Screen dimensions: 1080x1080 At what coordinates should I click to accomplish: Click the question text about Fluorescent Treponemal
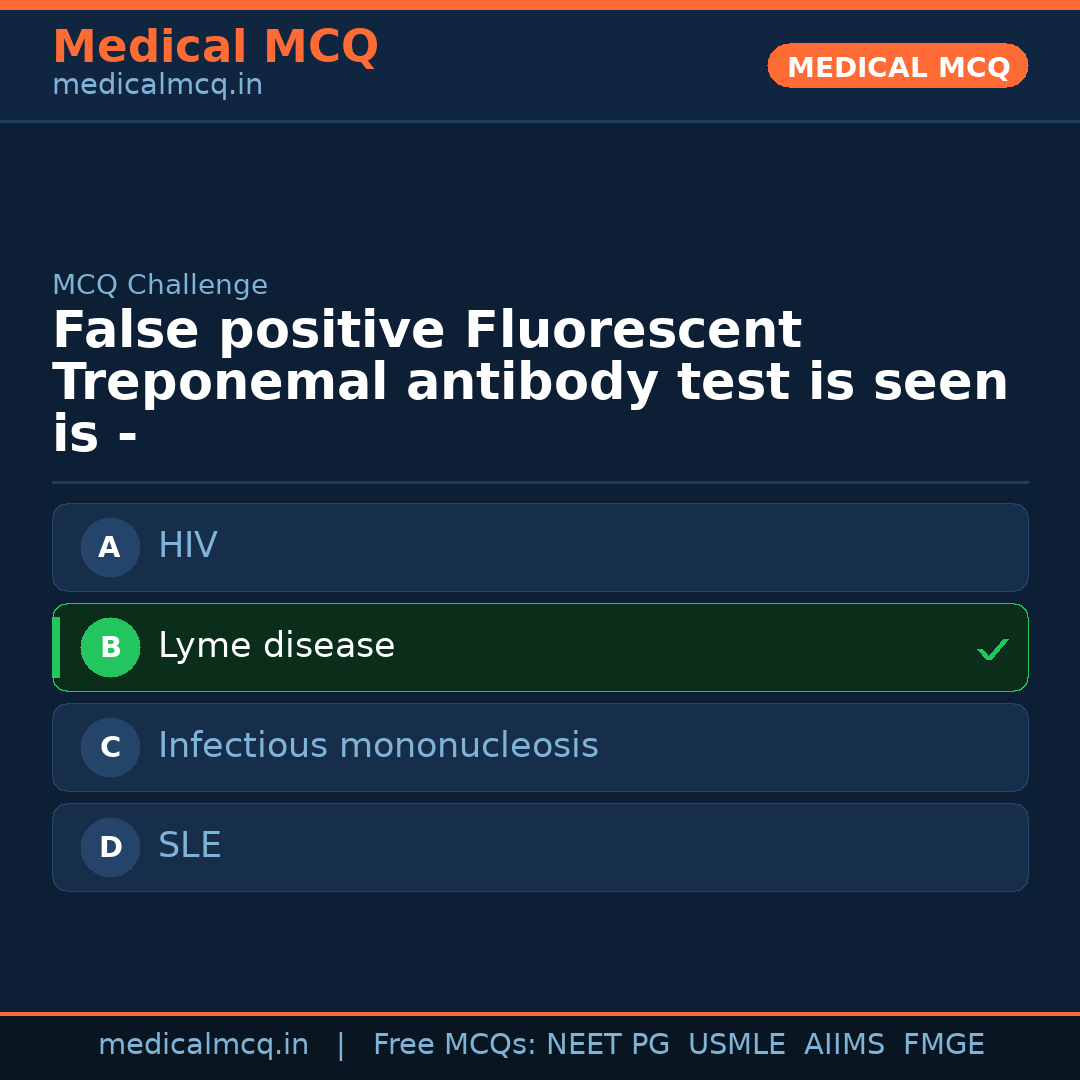click(x=530, y=383)
